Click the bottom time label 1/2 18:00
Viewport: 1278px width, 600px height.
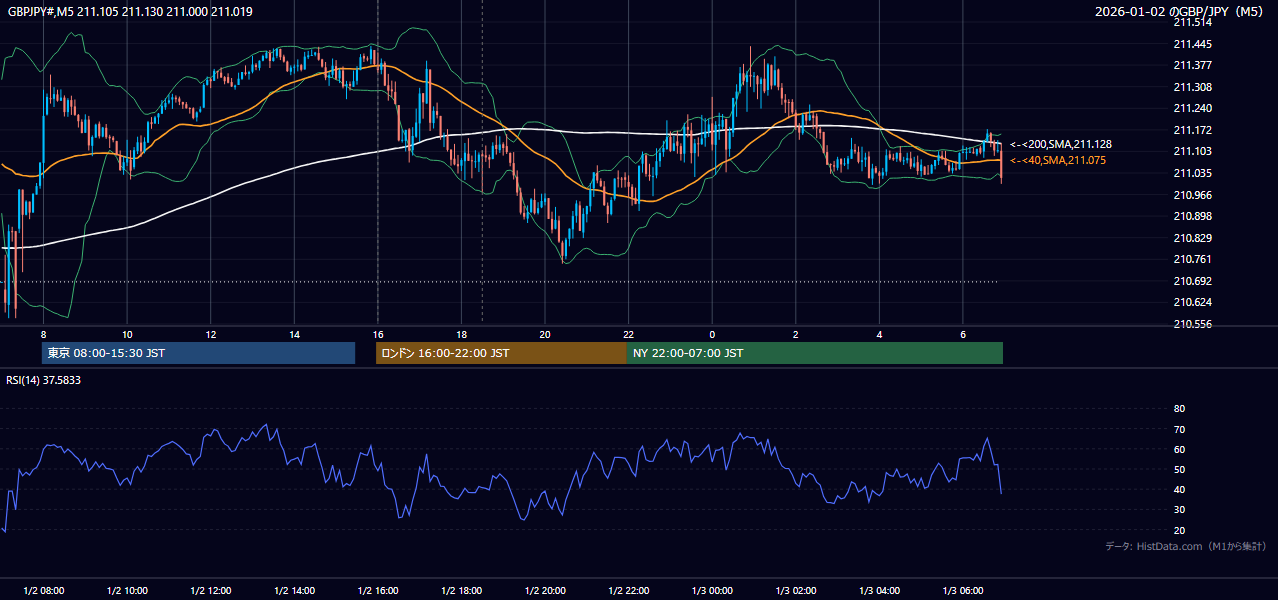pyautogui.click(x=461, y=590)
